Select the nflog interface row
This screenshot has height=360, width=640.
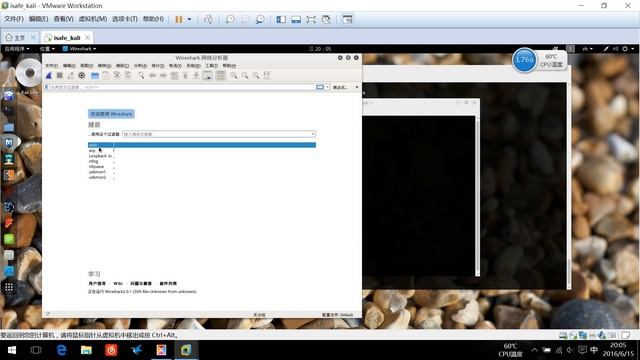[x=202, y=161]
